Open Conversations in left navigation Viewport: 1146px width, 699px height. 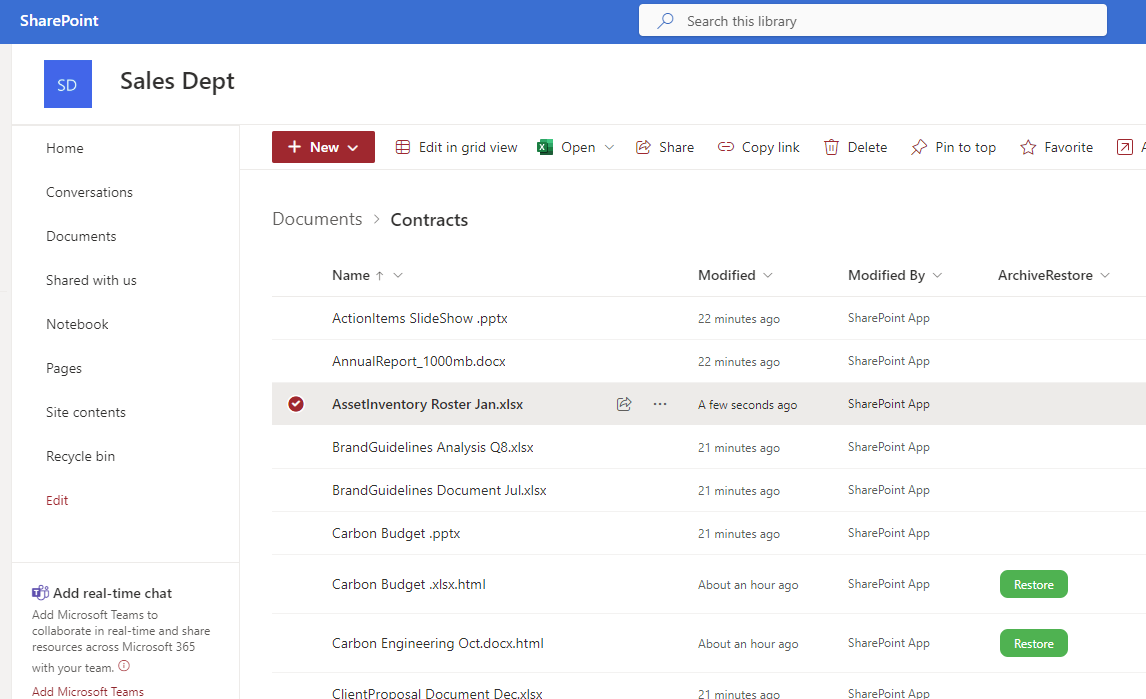click(89, 192)
